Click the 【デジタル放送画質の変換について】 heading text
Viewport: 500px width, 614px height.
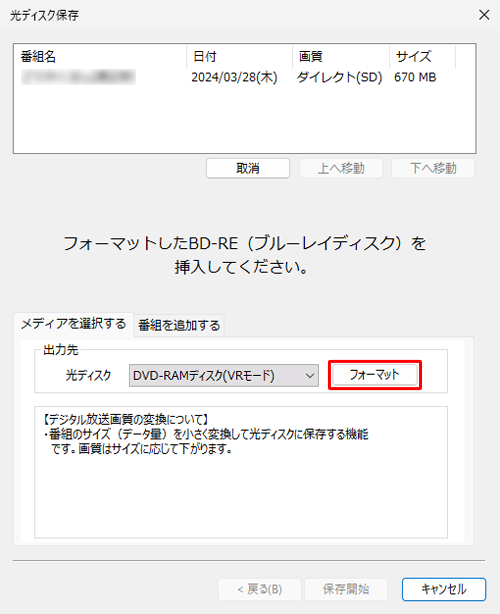pyautogui.click(x=125, y=420)
